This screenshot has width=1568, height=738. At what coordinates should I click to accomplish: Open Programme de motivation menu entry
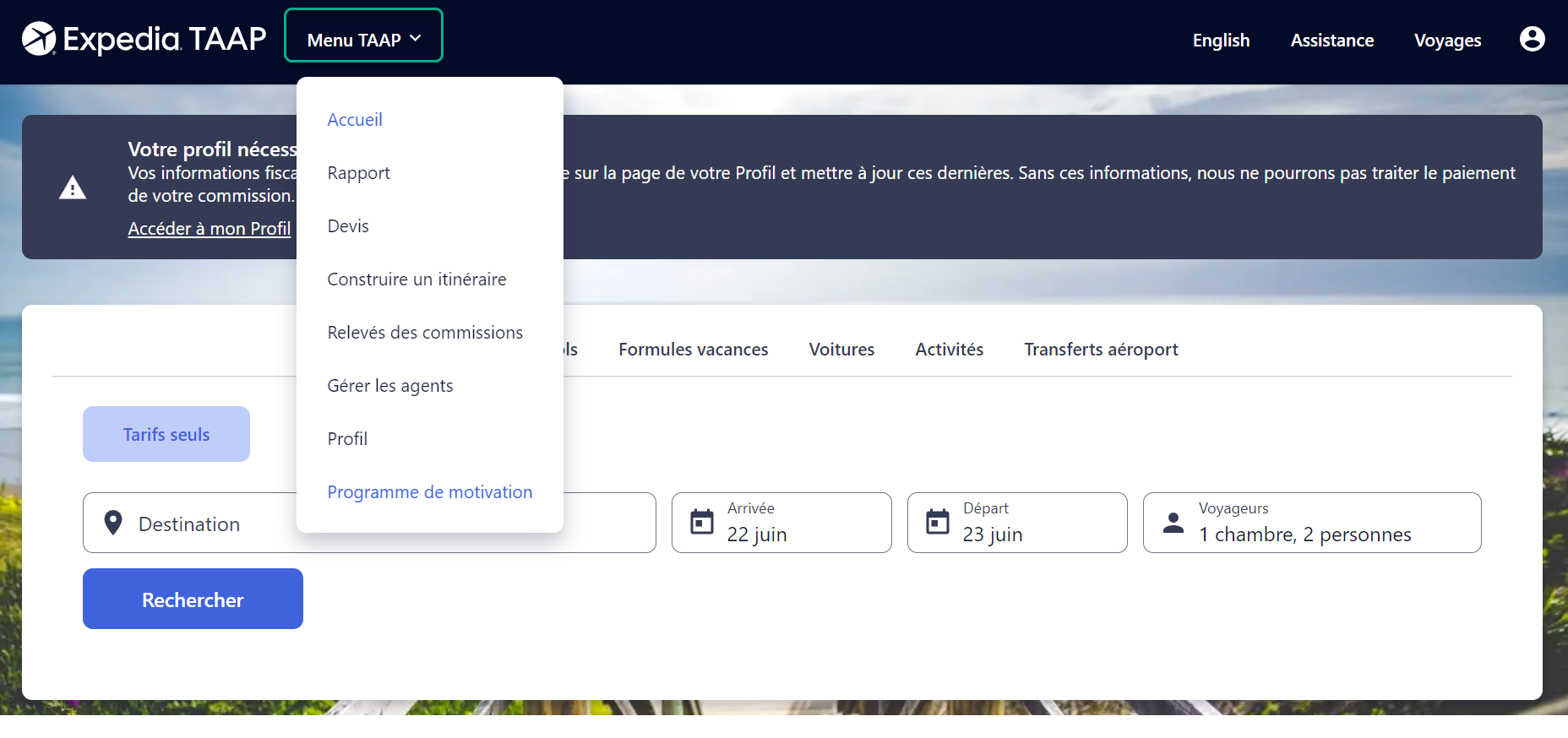coord(430,492)
